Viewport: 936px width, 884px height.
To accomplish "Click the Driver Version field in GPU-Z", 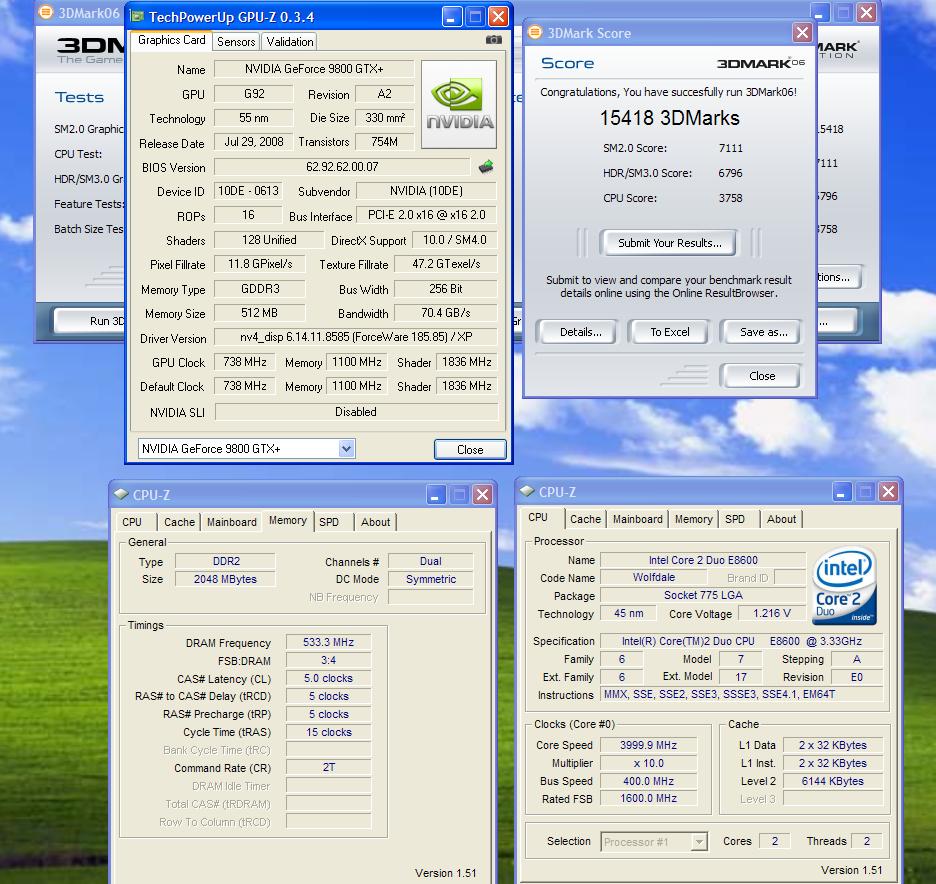I will (356, 337).
